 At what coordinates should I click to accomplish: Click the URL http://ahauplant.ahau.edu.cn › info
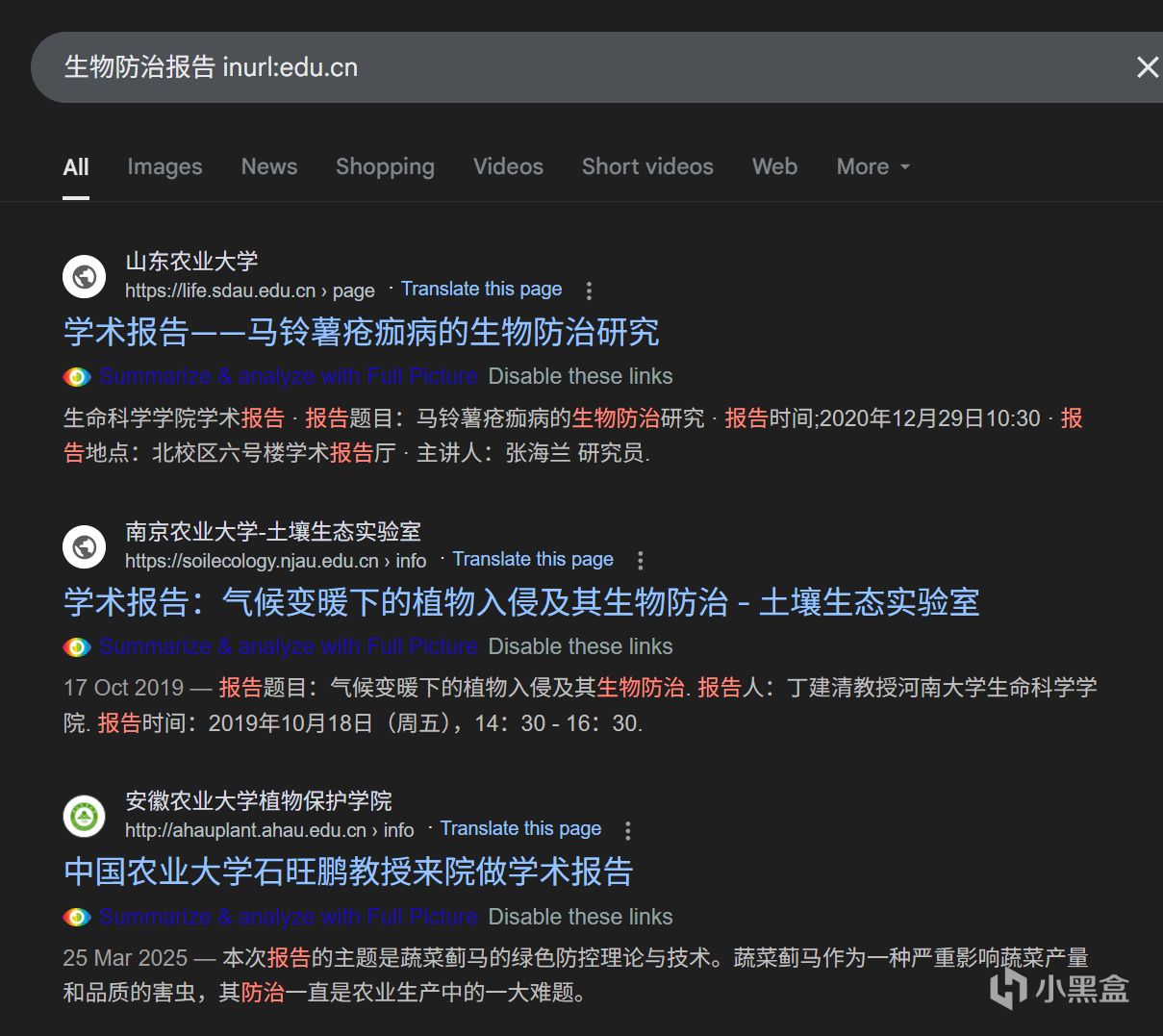[x=269, y=830]
